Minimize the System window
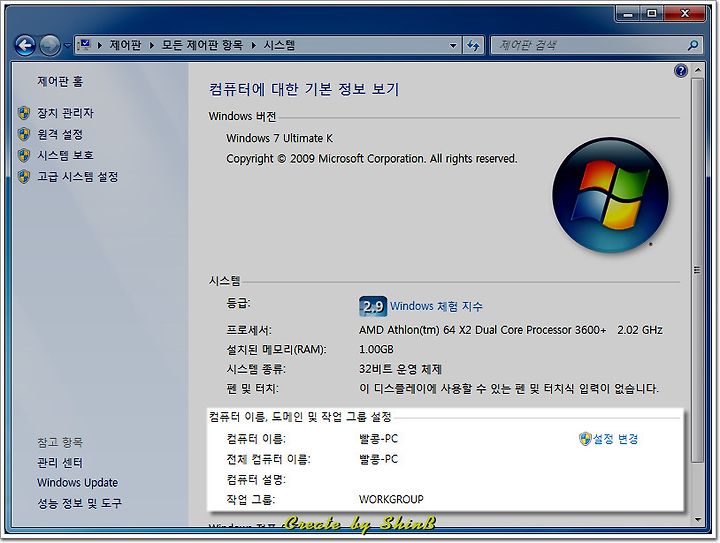720x543 pixels. (x=628, y=14)
